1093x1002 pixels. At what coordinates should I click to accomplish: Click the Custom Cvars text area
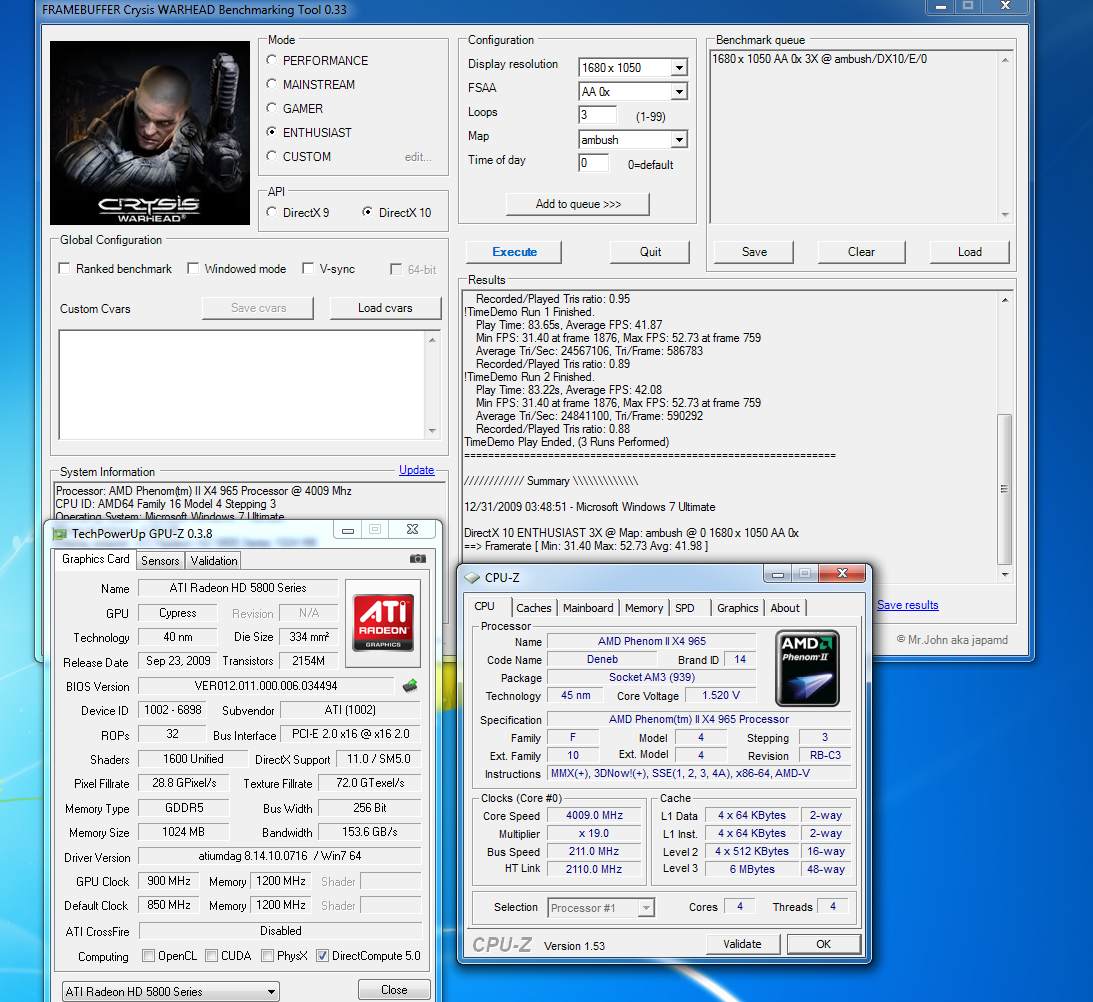click(x=242, y=384)
